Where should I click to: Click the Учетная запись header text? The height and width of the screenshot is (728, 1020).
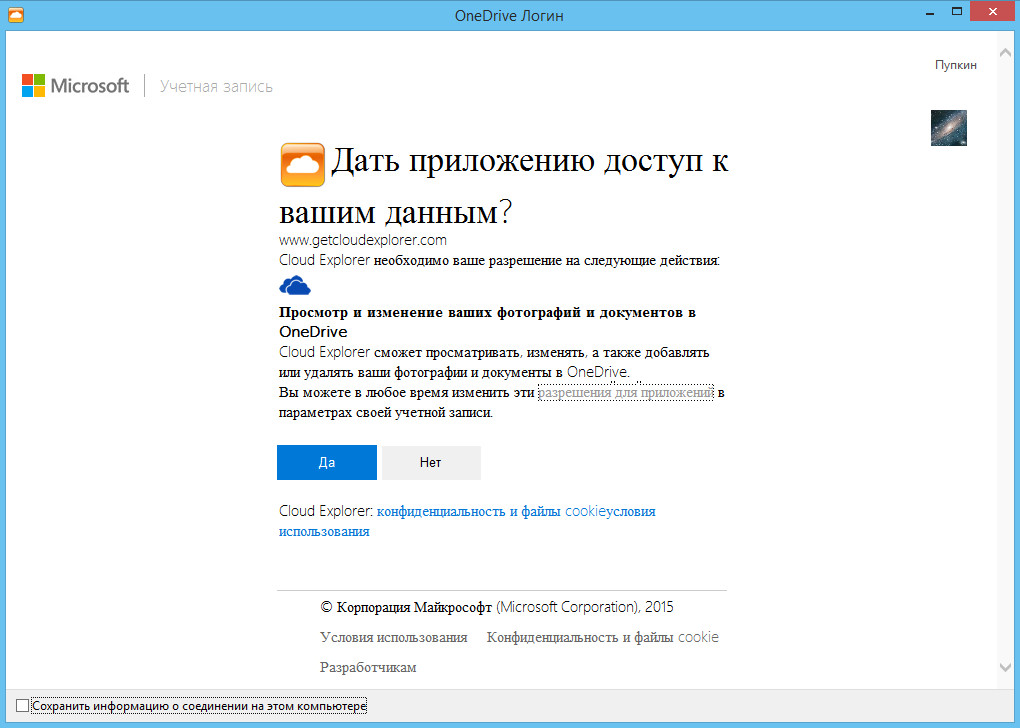pos(216,87)
